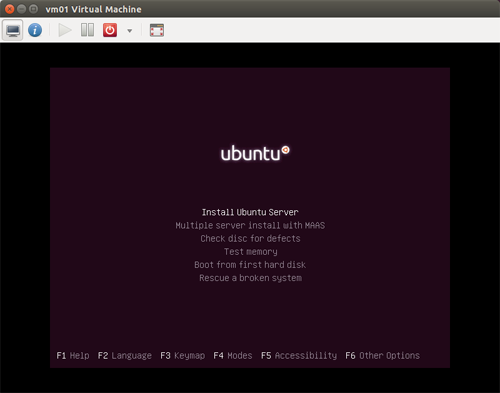This screenshot has height=393, width=500.
Task: Open F6 Other Options
Action: pos(383,356)
